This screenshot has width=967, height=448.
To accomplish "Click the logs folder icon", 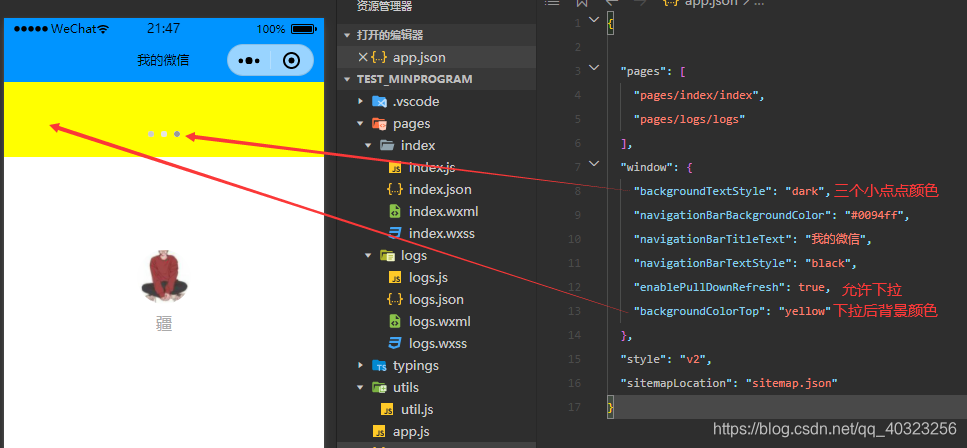I will (387, 255).
